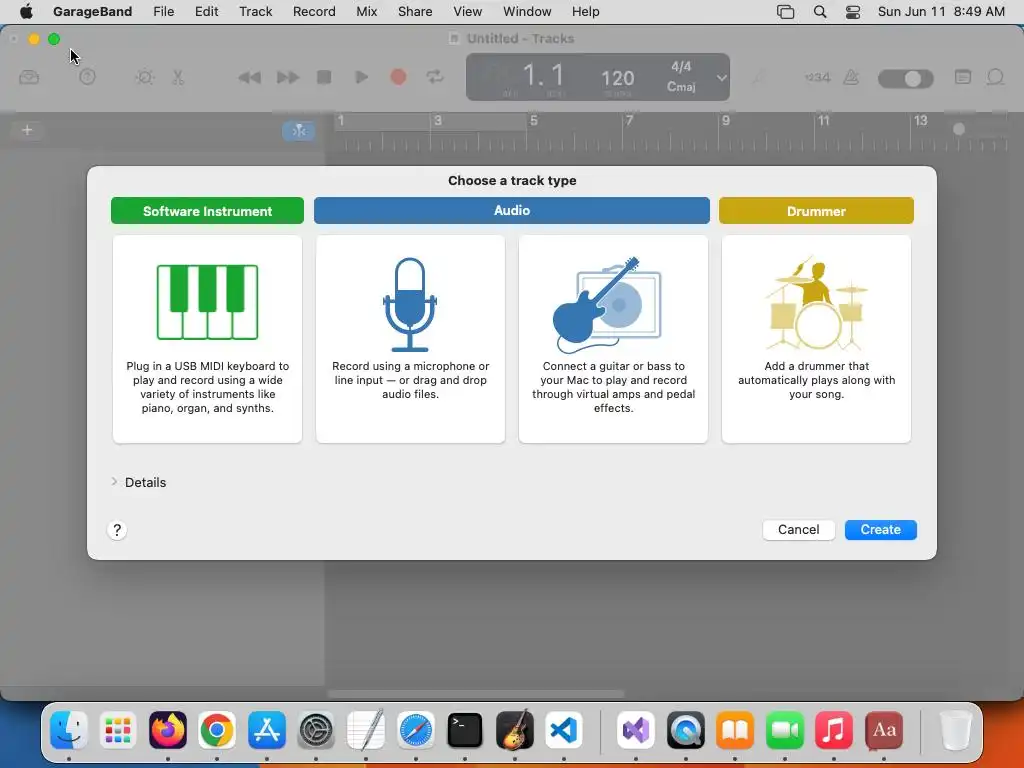1024x768 pixels.
Task: Open the Music app from the Dock
Action: click(x=834, y=730)
